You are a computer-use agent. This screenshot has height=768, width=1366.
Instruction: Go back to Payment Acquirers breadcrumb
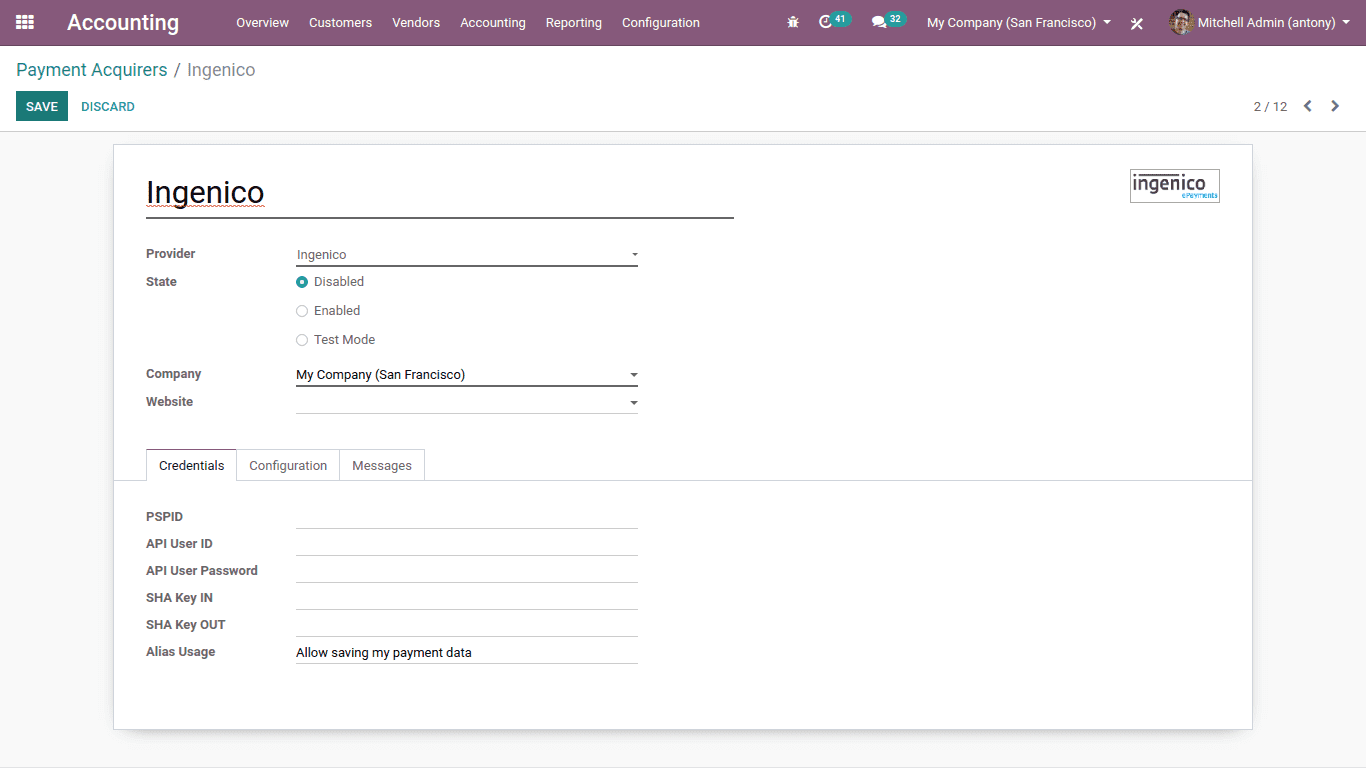[92, 70]
